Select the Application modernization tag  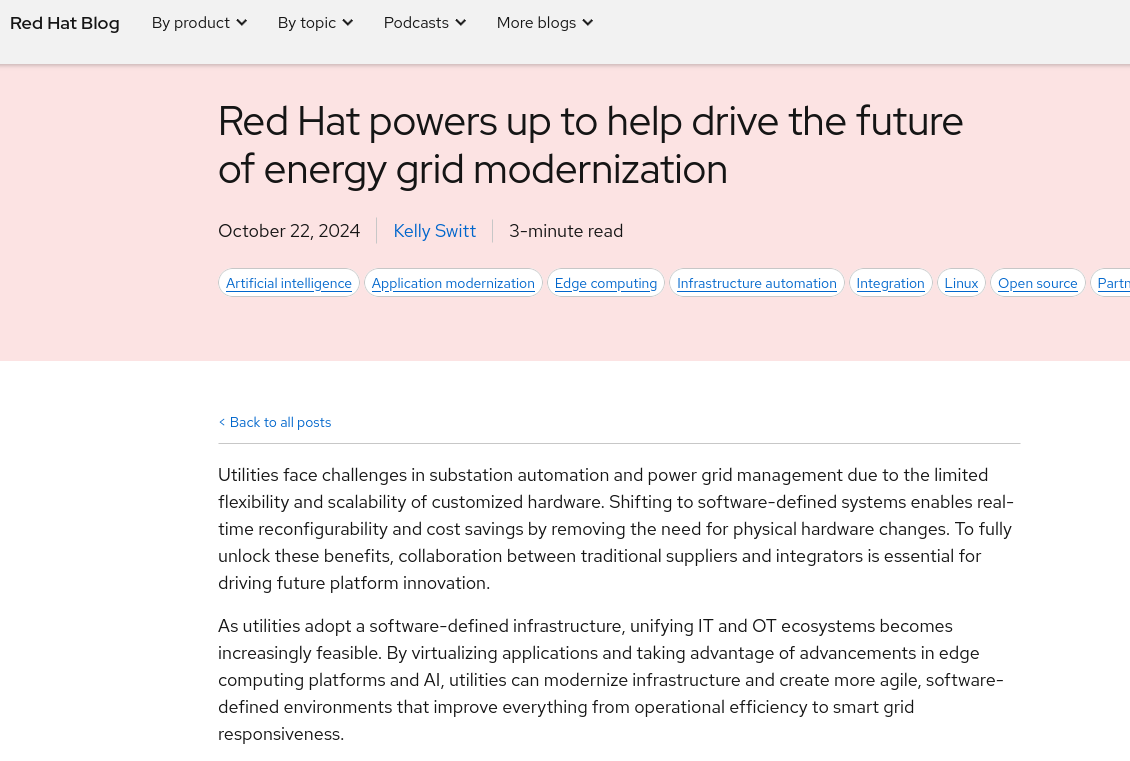click(x=453, y=283)
